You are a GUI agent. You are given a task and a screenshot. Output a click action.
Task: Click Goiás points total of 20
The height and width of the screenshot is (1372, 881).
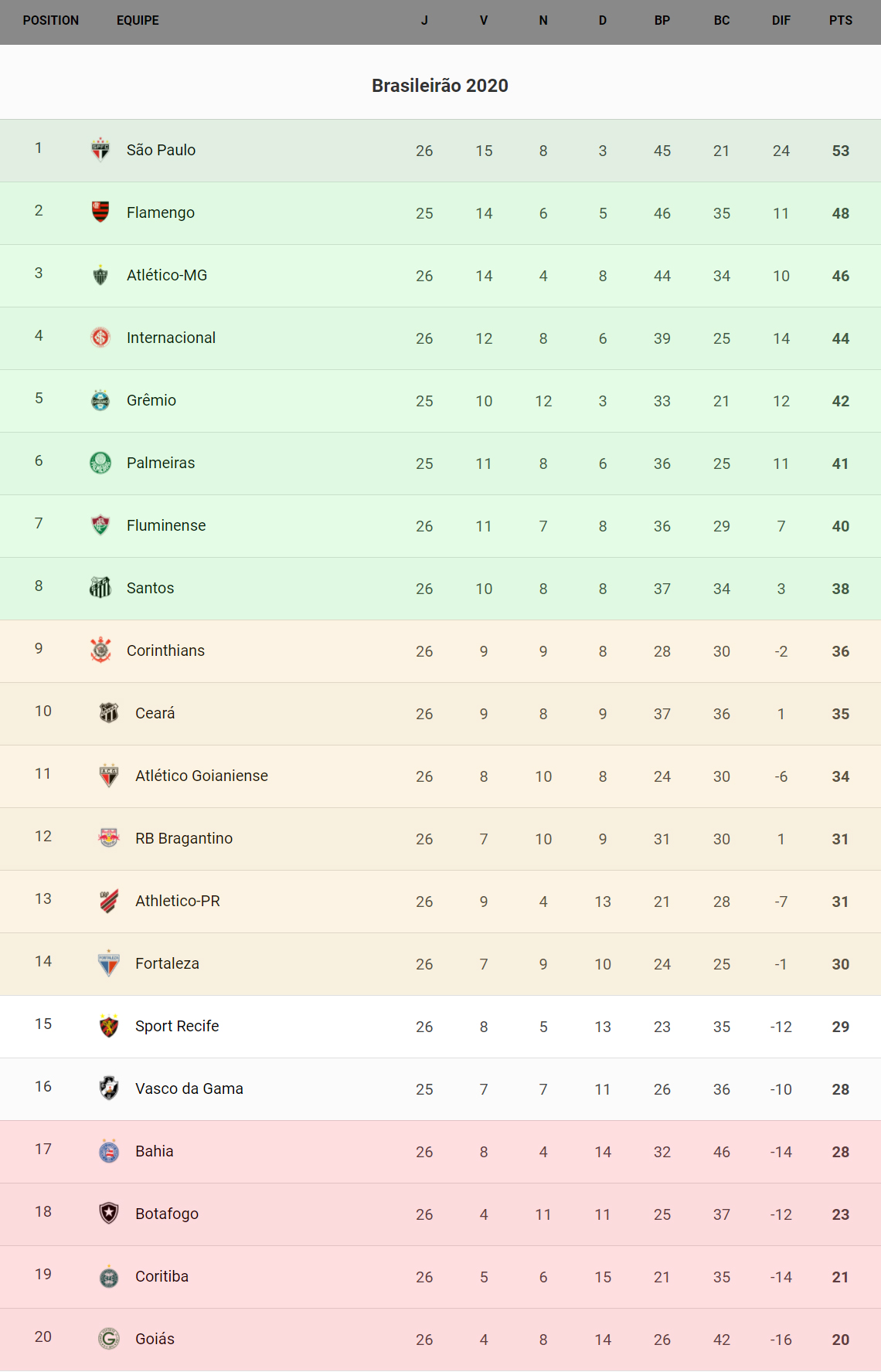coord(840,1340)
